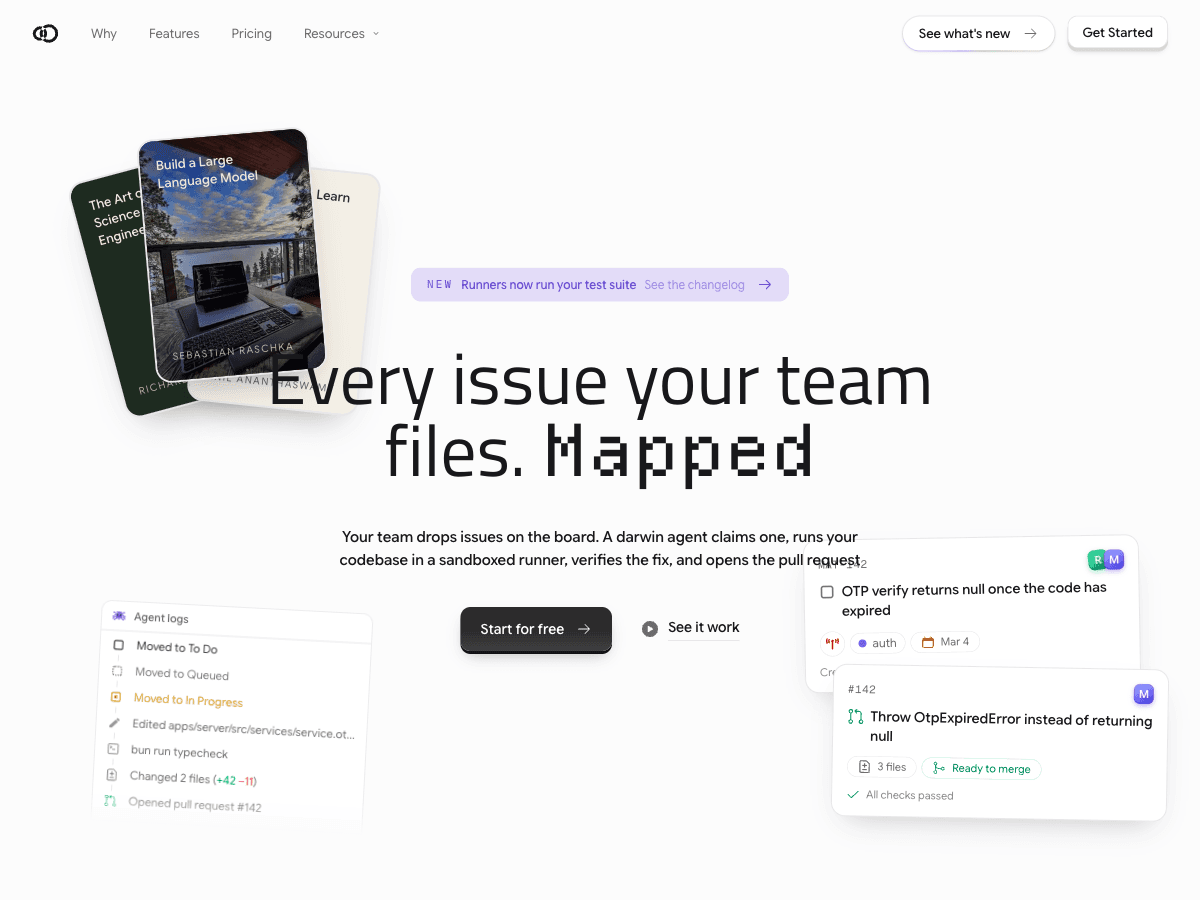
Task: Click the purple M avatar on the issue card
Action: tap(1114, 559)
